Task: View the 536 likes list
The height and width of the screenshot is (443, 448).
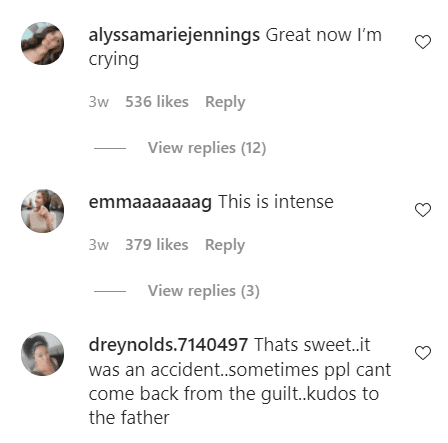Action: (157, 102)
